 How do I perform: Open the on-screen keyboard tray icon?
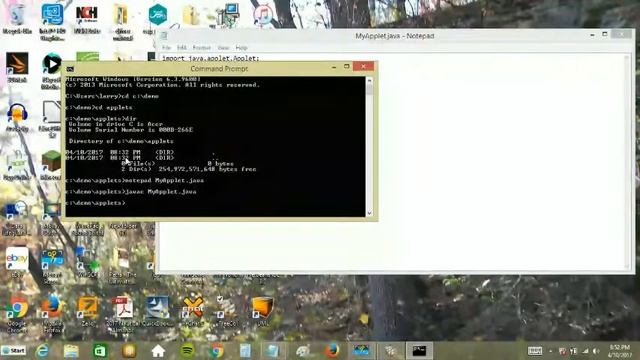(x=535, y=351)
